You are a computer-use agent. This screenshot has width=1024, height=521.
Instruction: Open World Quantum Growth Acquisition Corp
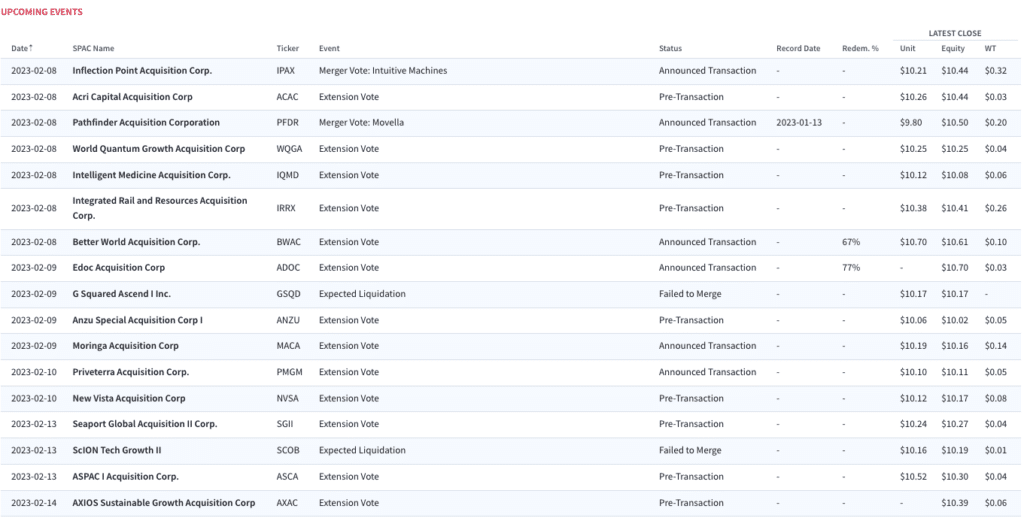[x=159, y=148]
